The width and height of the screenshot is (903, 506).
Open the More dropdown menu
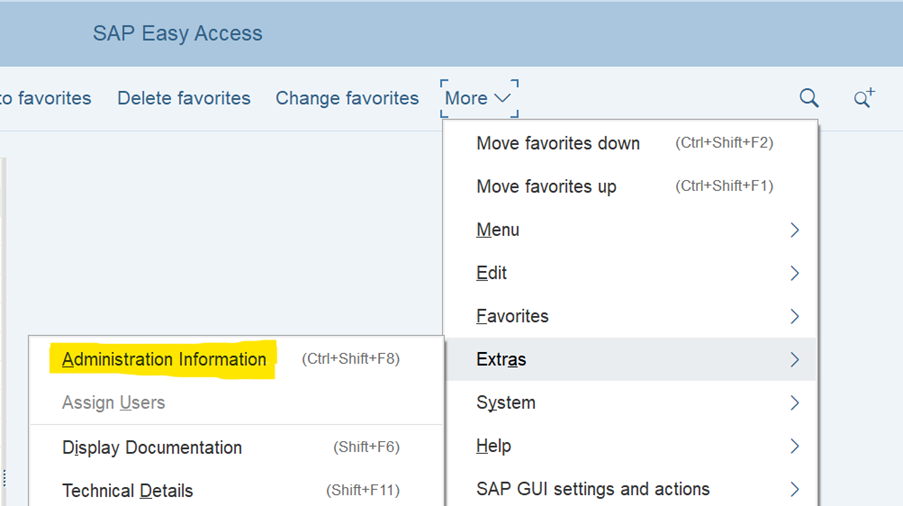click(478, 98)
